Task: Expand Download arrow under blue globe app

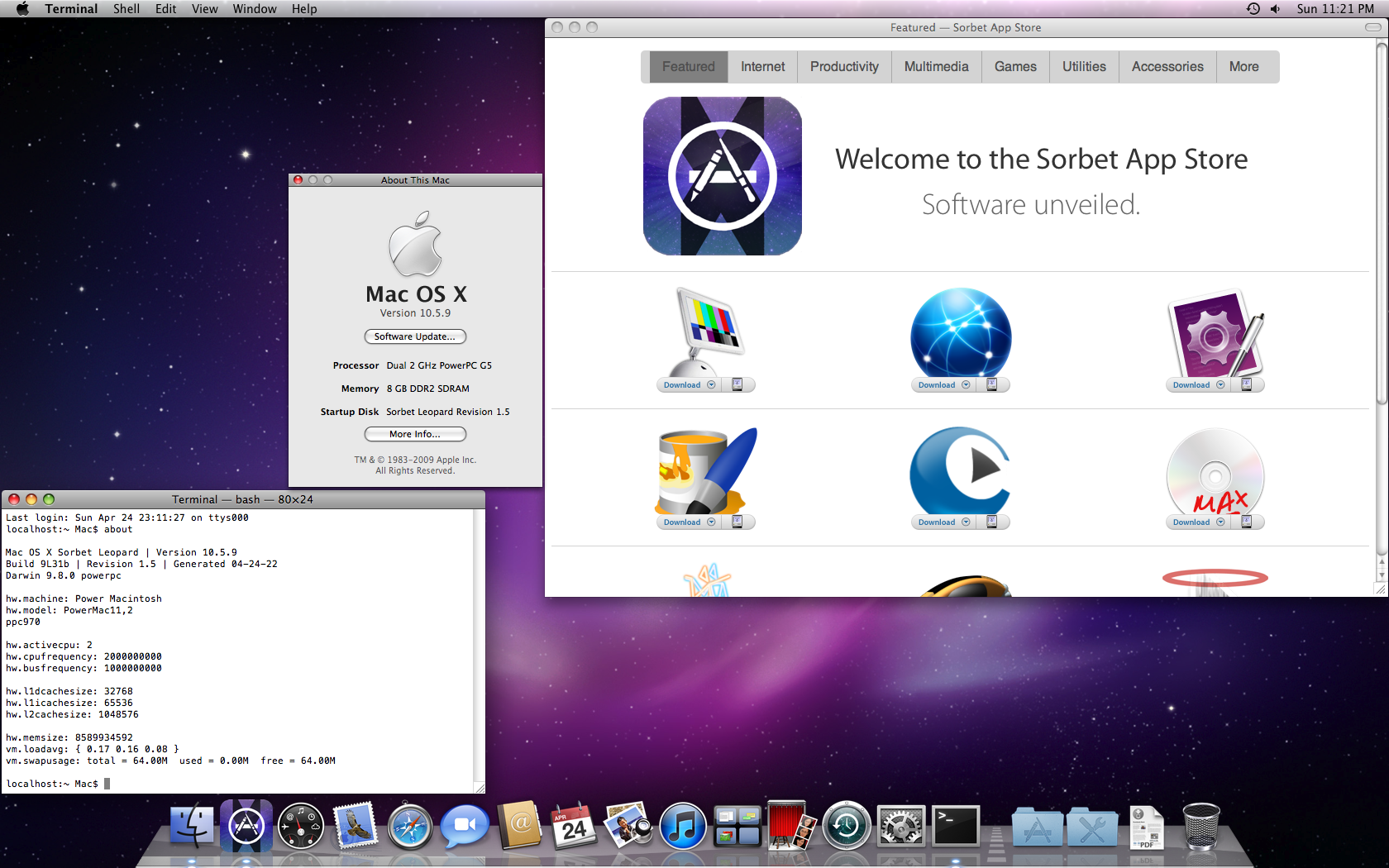Action: pos(966,385)
